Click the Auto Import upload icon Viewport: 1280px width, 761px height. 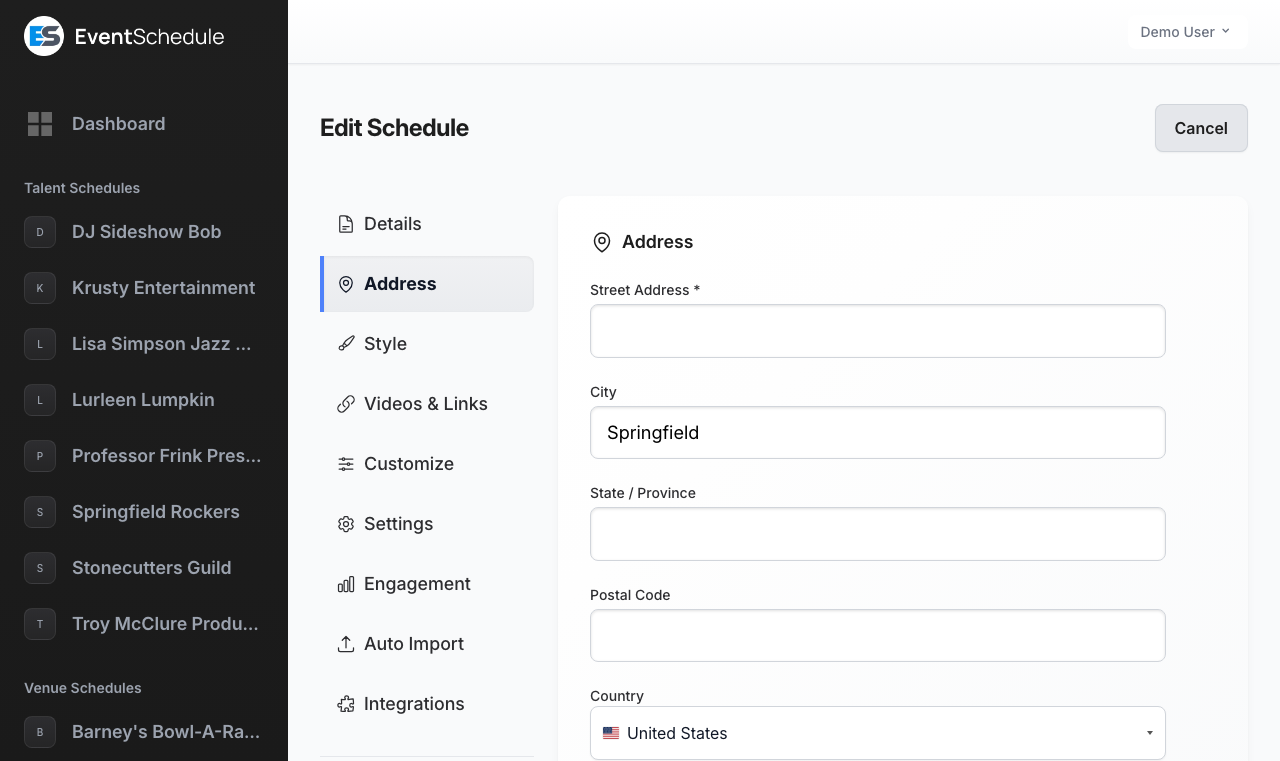click(346, 644)
